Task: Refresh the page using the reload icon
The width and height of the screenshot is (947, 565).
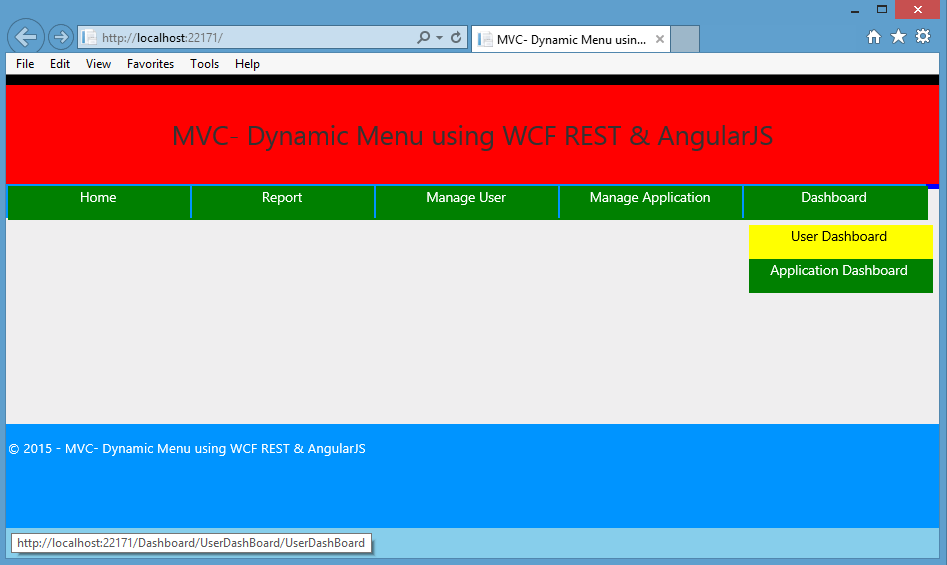Action: [x=456, y=37]
